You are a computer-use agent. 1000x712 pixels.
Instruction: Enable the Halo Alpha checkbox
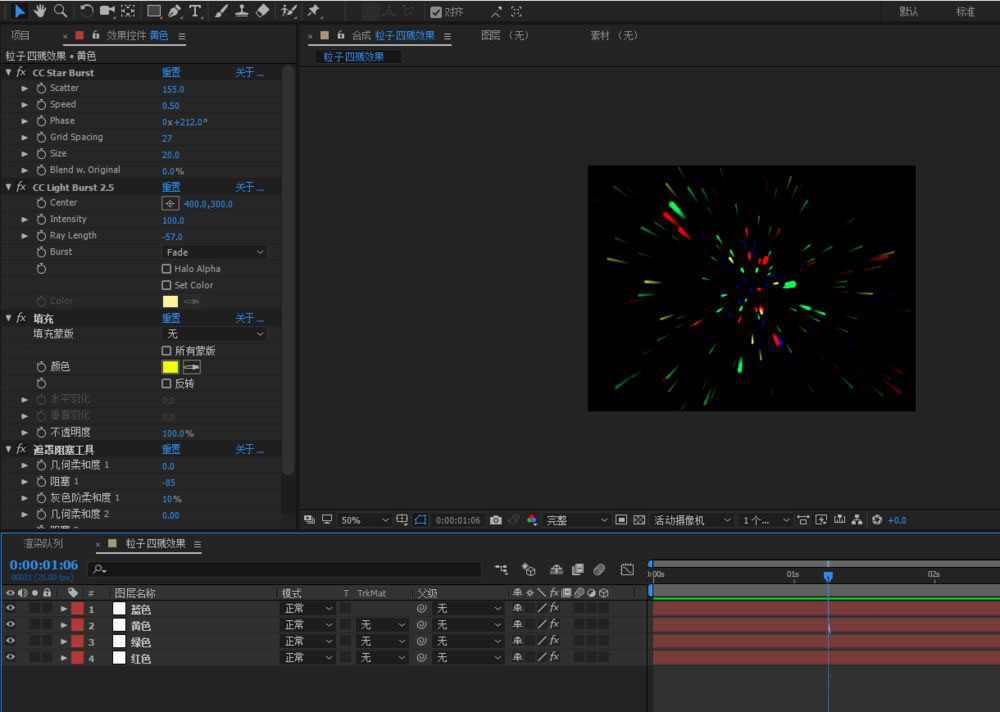166,269
